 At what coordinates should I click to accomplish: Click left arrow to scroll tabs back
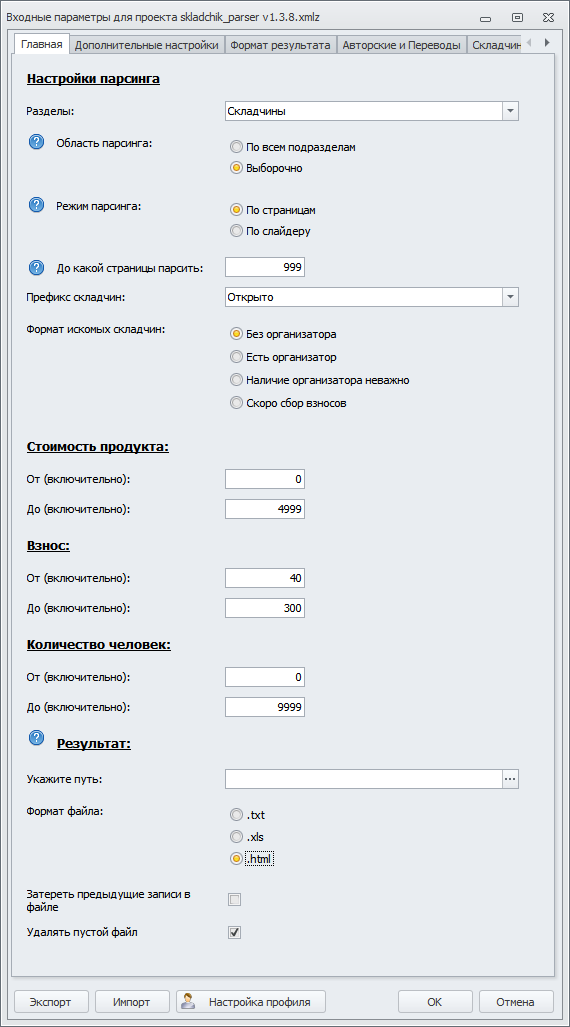point(529,43)
